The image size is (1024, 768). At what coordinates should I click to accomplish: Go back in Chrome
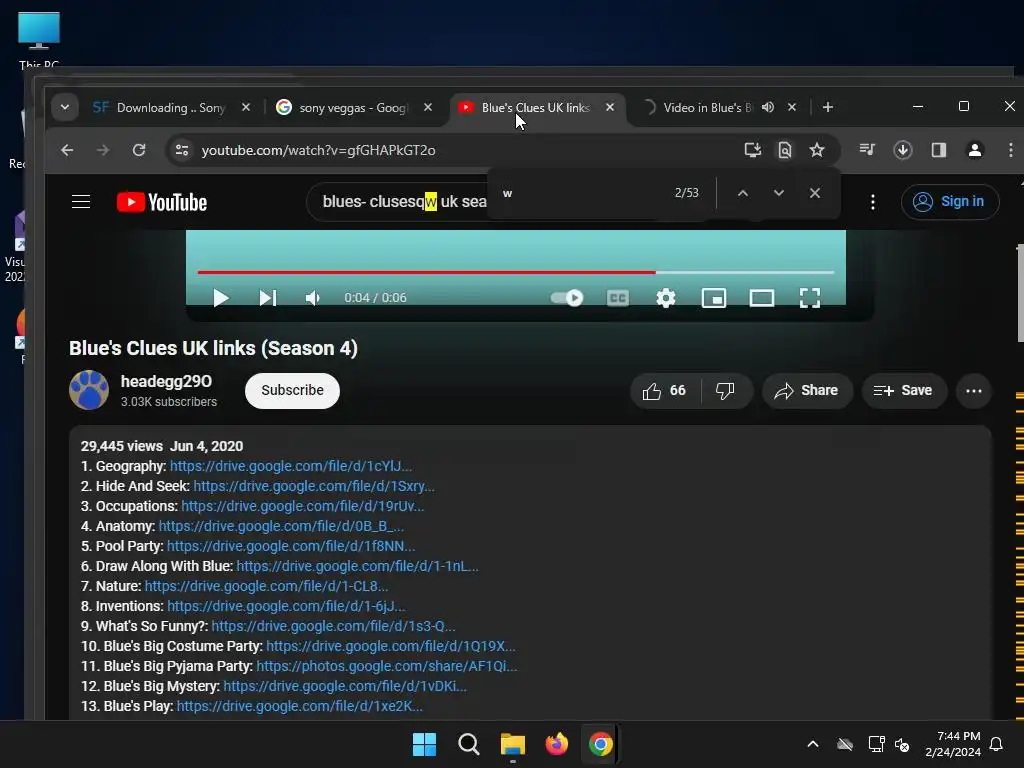click(67, 150)
